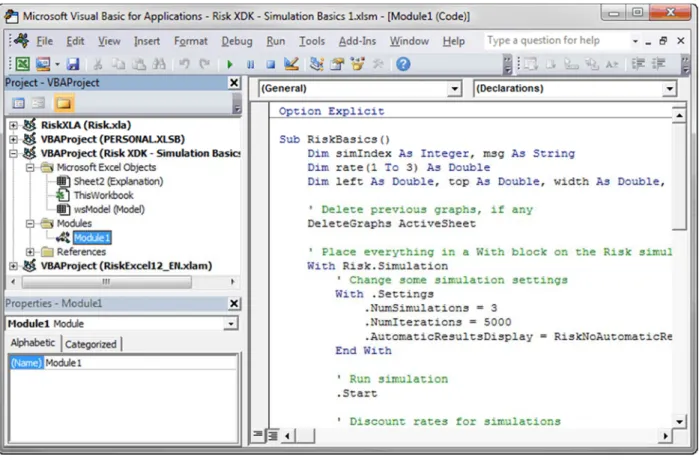Open the Insert object dropdown arrow
This screenshot has height=460, width=699.
[57, 65]
